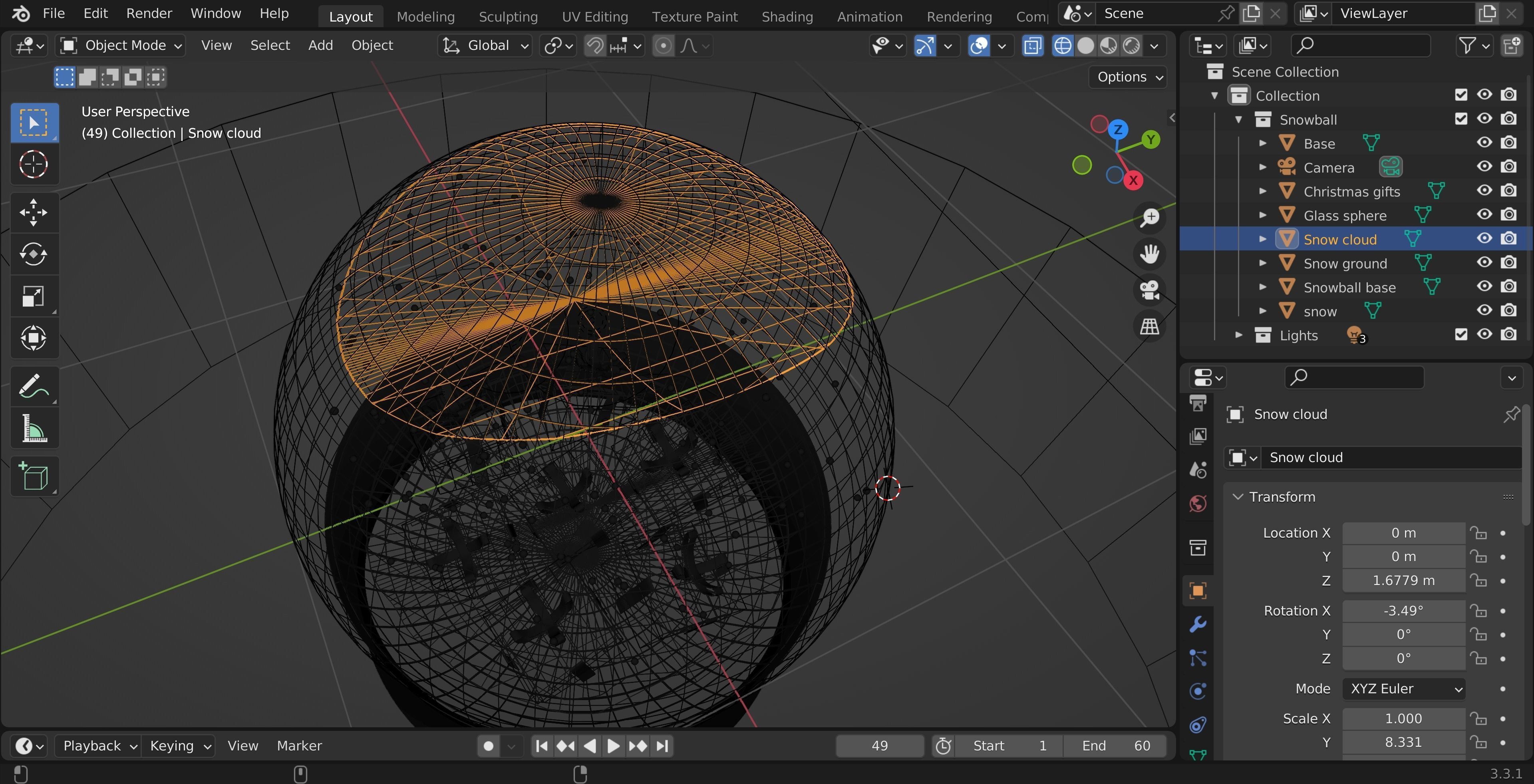Image resolution: width=1534 pixels, height=784 pixels.
Task: Switch to the Shading workspace tab
Action: (x=787, y=17)
